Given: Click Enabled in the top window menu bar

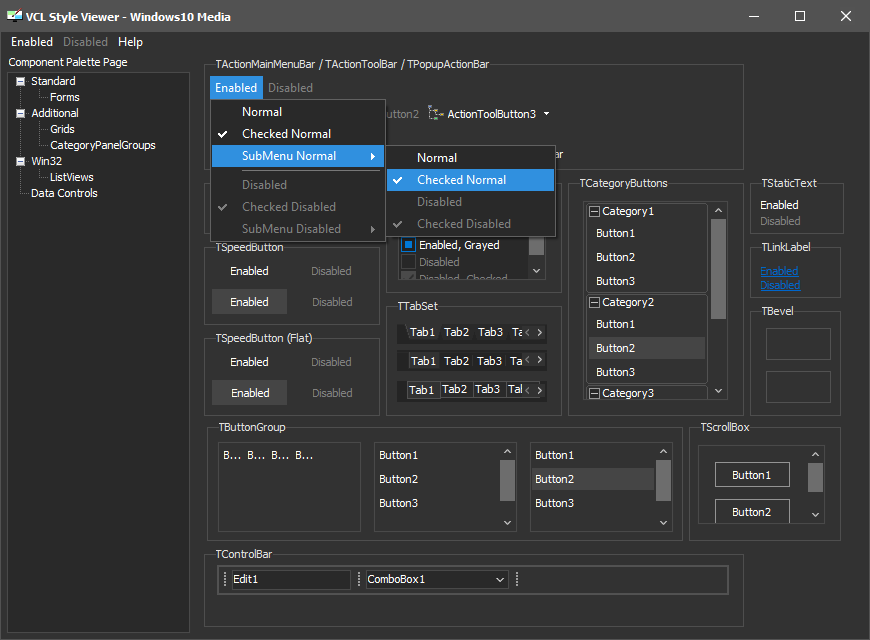Looking at the screenshot, I should 32,42.
